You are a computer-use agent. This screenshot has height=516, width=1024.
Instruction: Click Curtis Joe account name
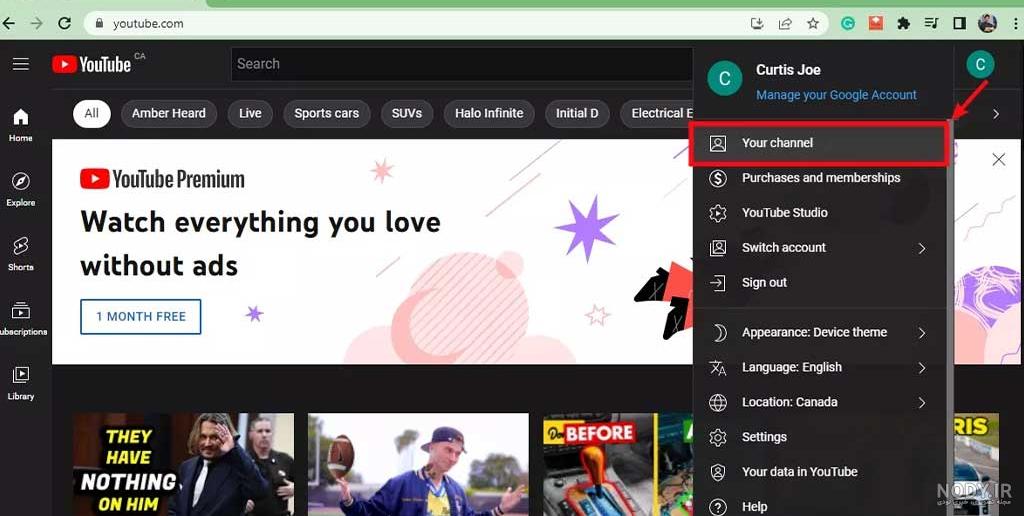788,70
